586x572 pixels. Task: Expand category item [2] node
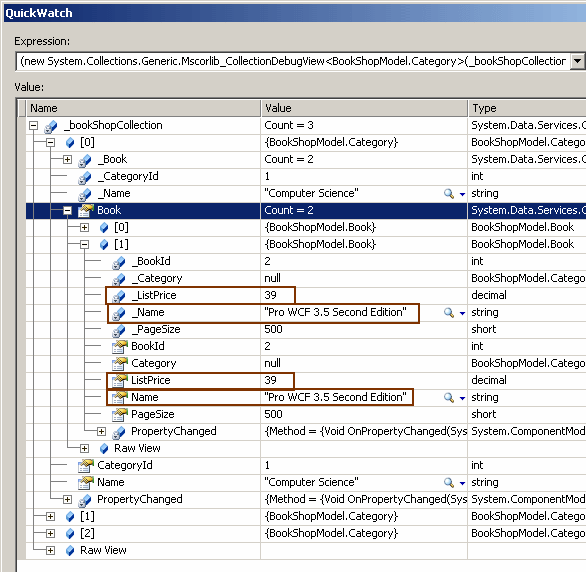click(x=50, y=534)
